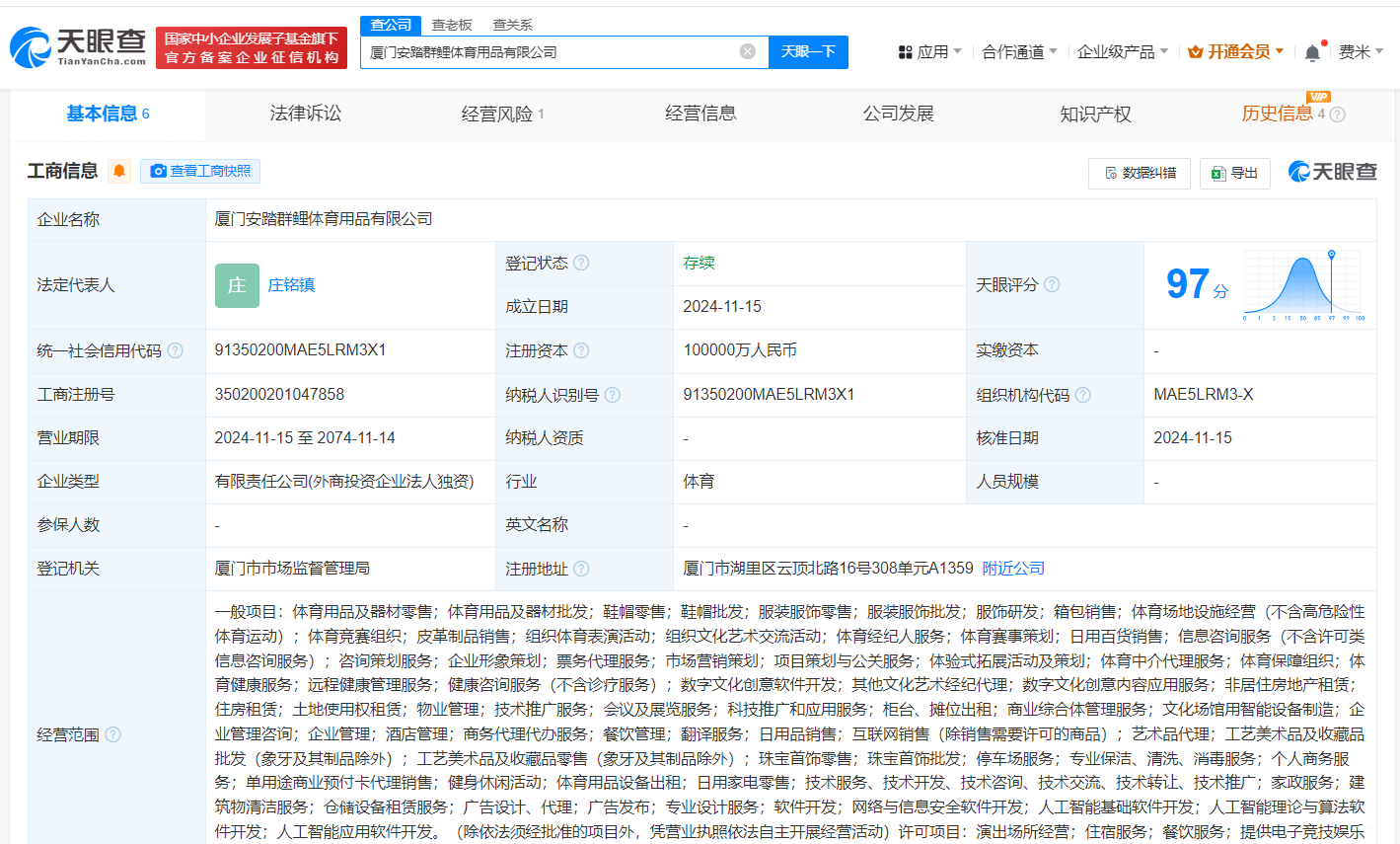Image resolution: width=1400 pixels, height=844 pixels.
Task: Click enterprise type 有限责任公司(外商投资企业法人独资)
Action: click(x=344, y=482)
